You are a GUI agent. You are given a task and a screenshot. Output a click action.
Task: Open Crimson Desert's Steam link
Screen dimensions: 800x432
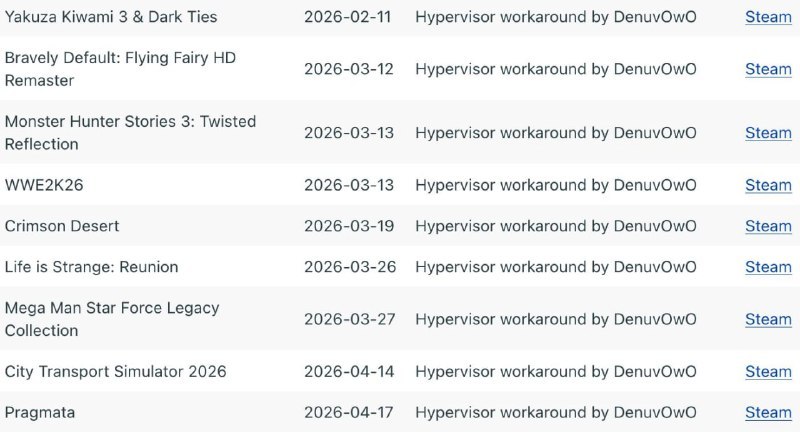pyautogui.click(x=768, y=226)
